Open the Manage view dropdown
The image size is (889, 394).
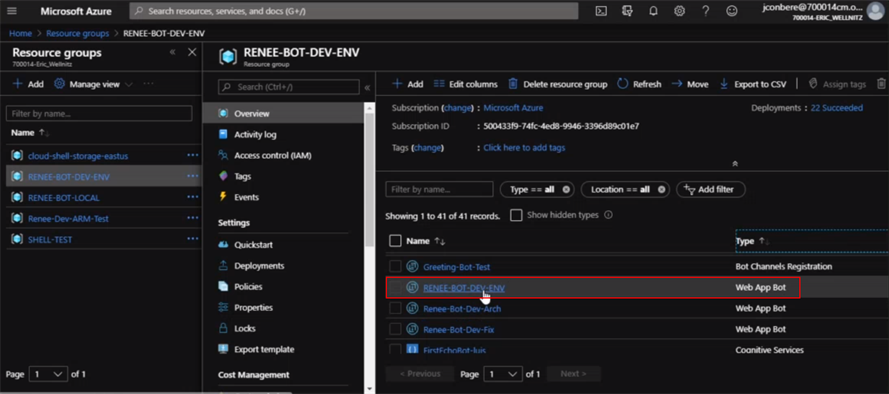93,84
